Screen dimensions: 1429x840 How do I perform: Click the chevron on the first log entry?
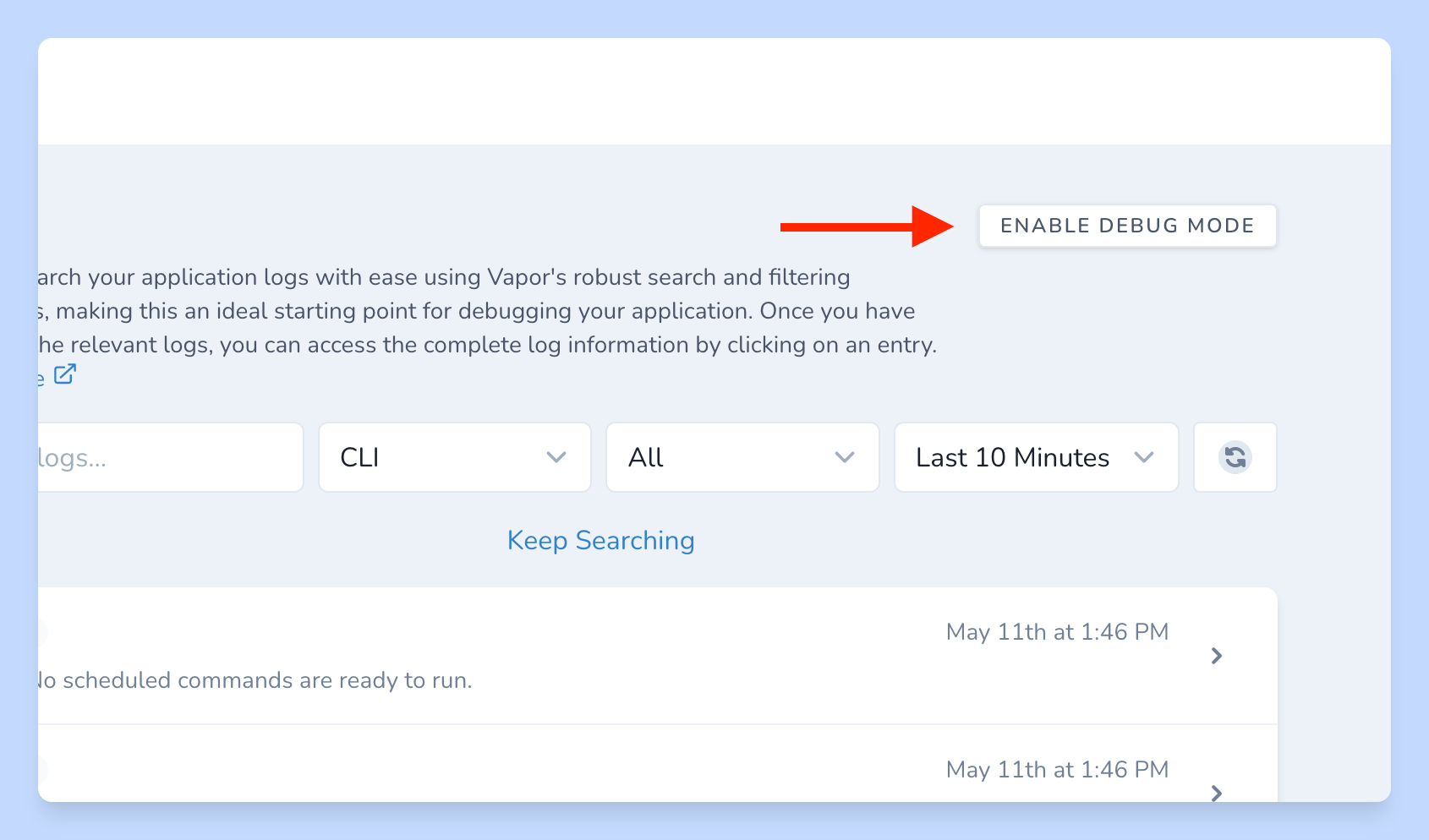click(x=1217, y=655)
